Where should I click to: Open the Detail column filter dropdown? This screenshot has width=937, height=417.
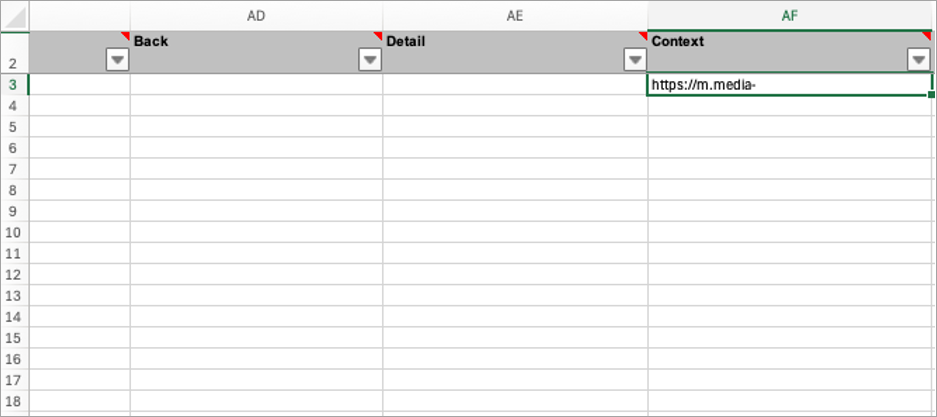pos(634,60)
